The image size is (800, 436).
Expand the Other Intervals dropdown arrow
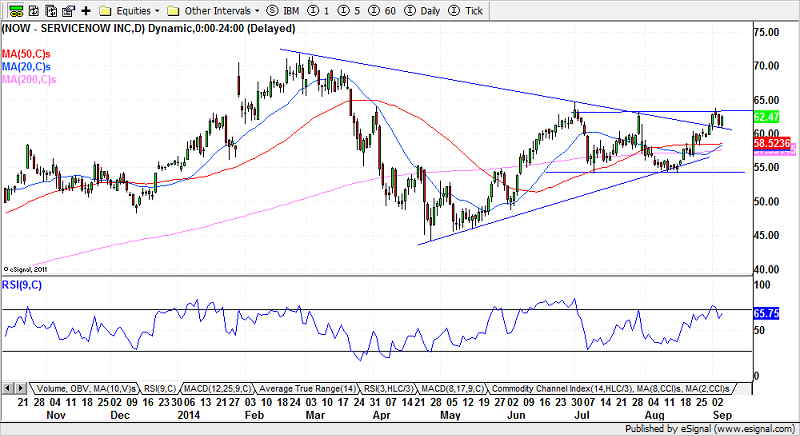pos(257,11)
